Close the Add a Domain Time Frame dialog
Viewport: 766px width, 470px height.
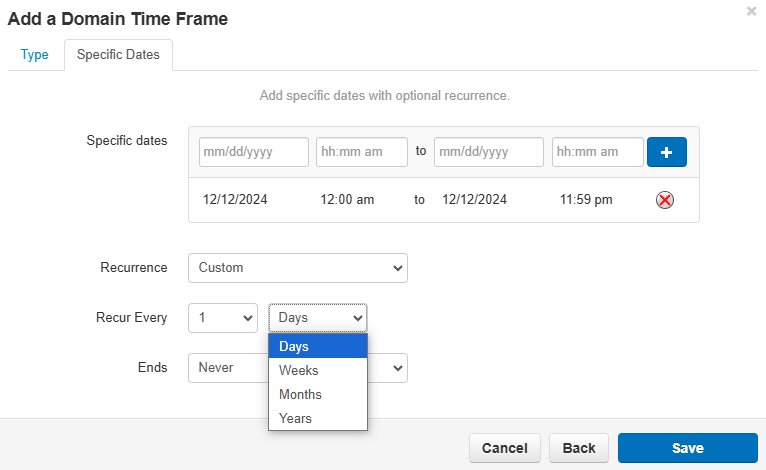(x=751, y=11)
